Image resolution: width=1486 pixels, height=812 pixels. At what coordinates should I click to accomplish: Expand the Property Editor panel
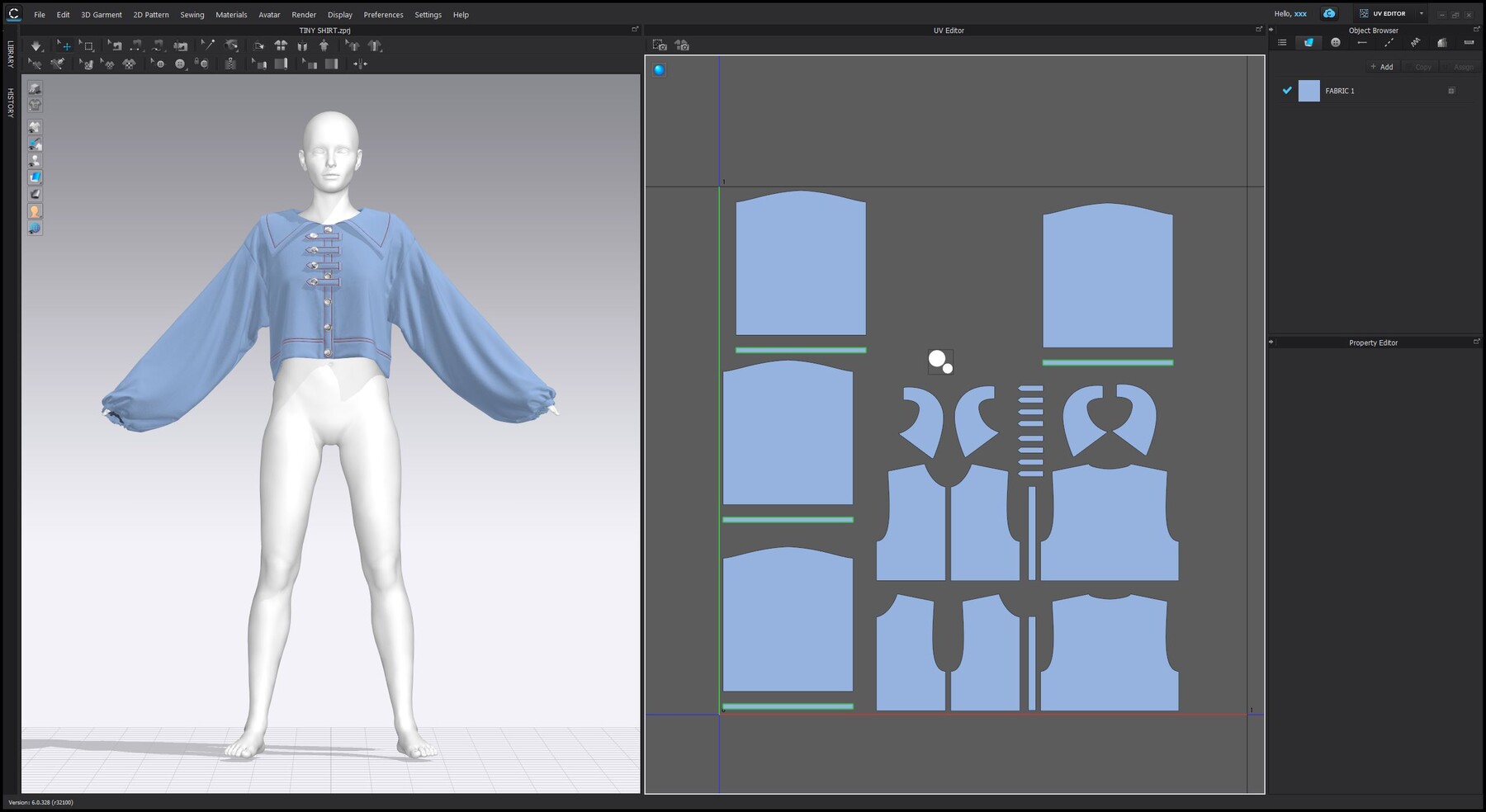tap(1477, 342)
